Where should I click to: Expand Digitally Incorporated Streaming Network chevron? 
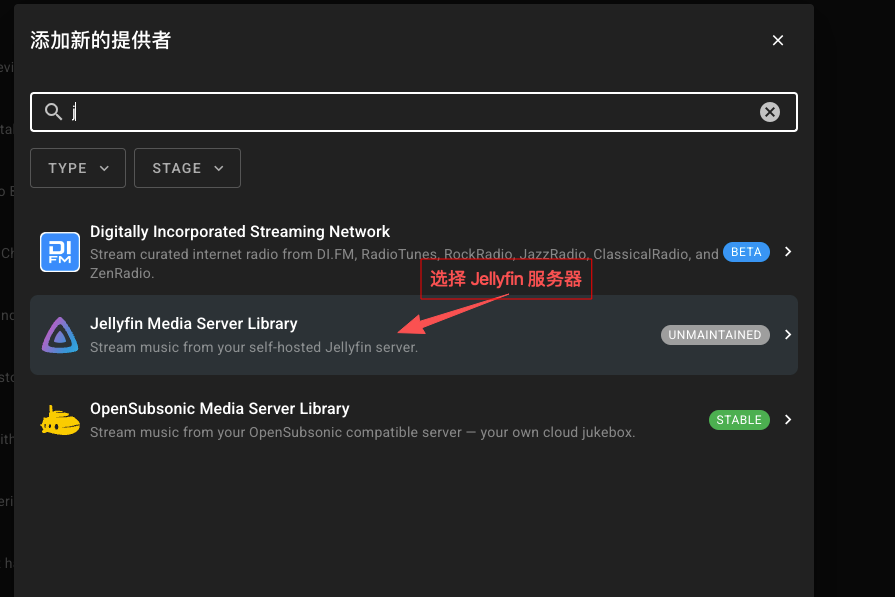pos(788,252)
